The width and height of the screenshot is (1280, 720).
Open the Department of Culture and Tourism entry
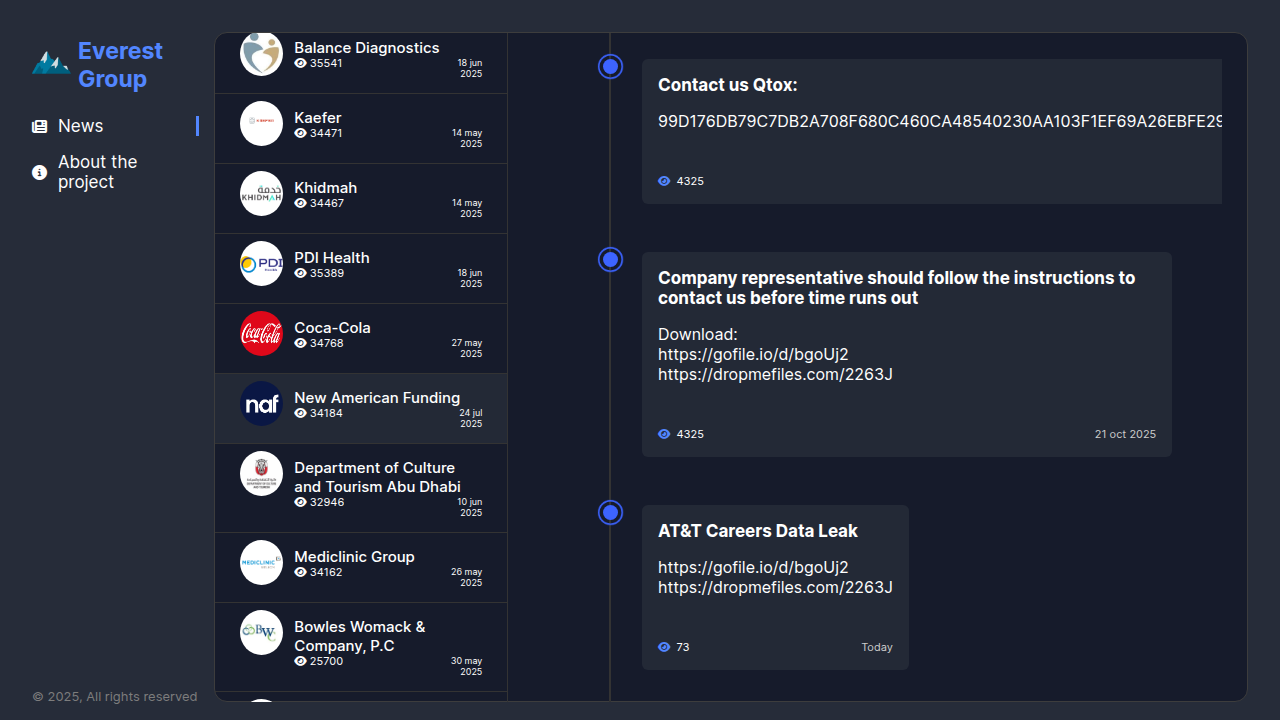click(376, 477)
